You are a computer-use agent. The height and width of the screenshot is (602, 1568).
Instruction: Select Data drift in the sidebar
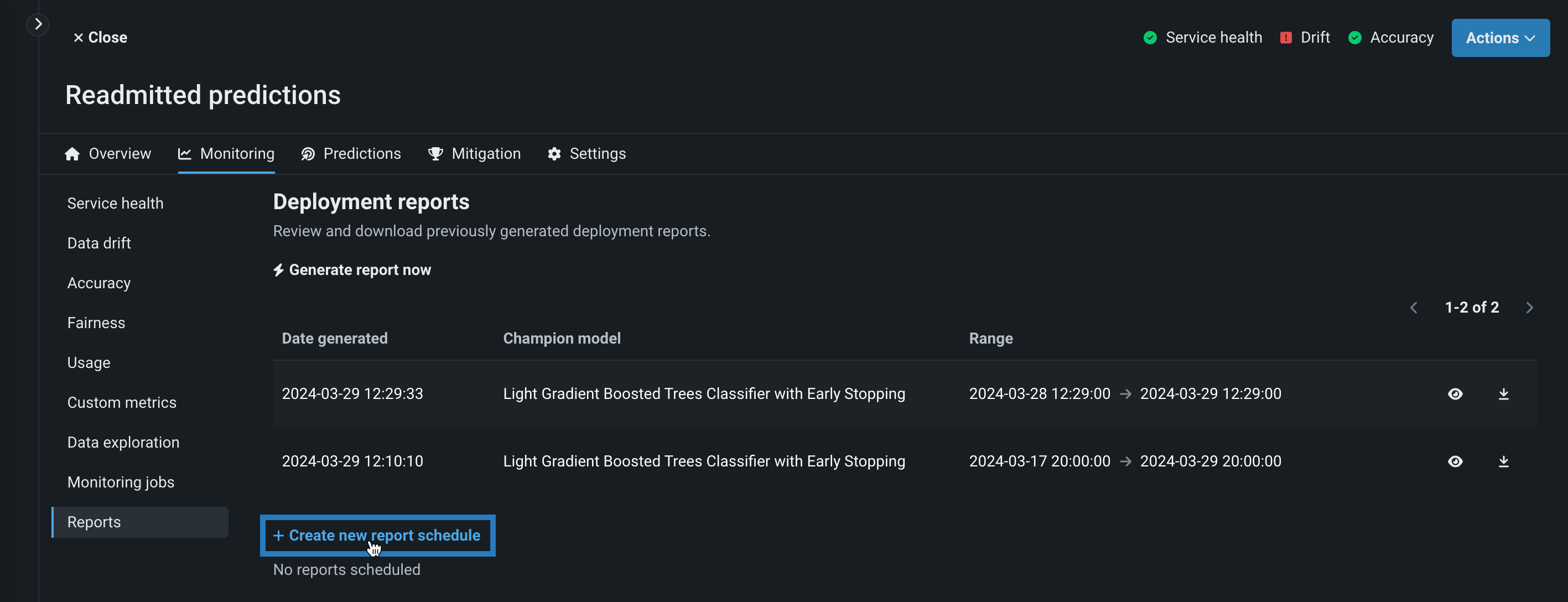tap(99, 243)
